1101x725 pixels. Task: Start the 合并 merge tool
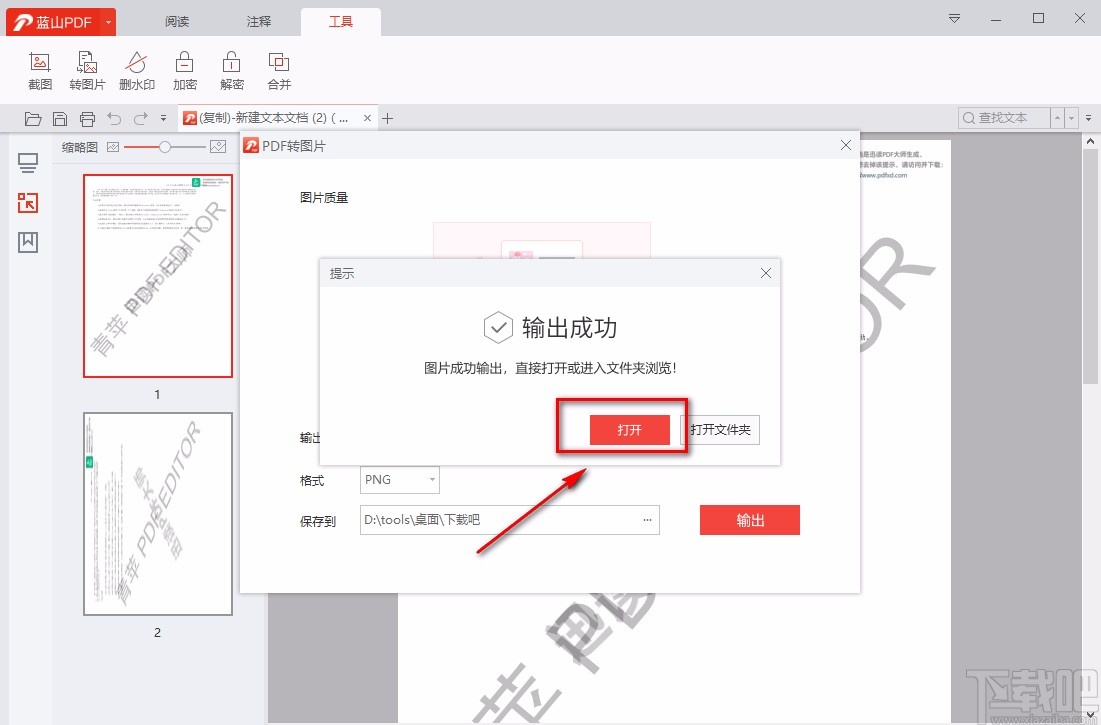point(279,70)
